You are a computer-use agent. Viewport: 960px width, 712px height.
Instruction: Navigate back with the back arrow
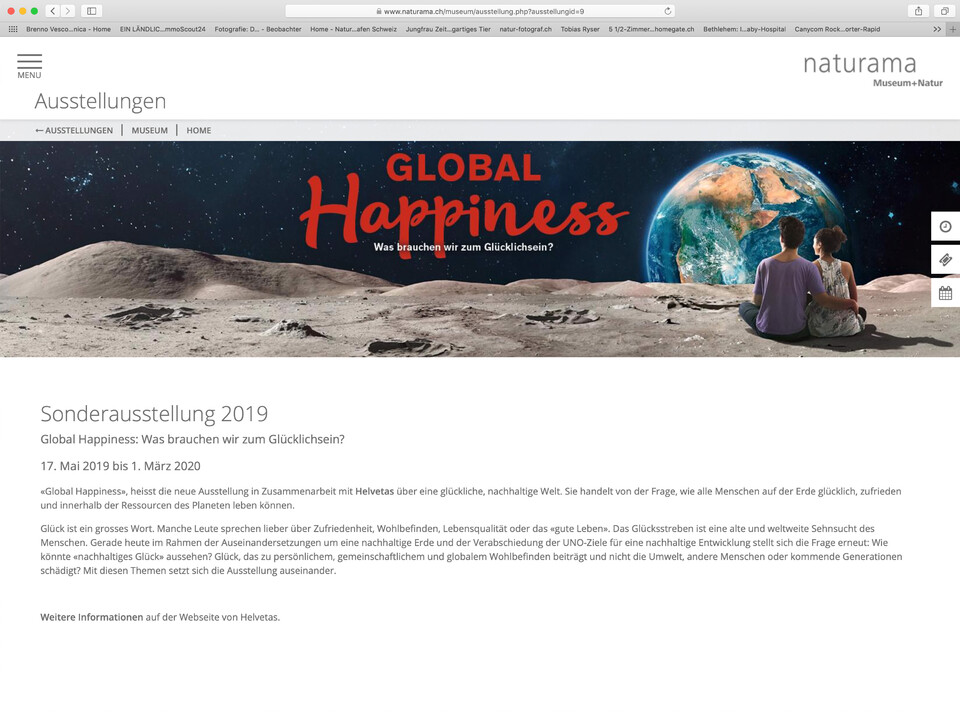click(x=53, y=12)
